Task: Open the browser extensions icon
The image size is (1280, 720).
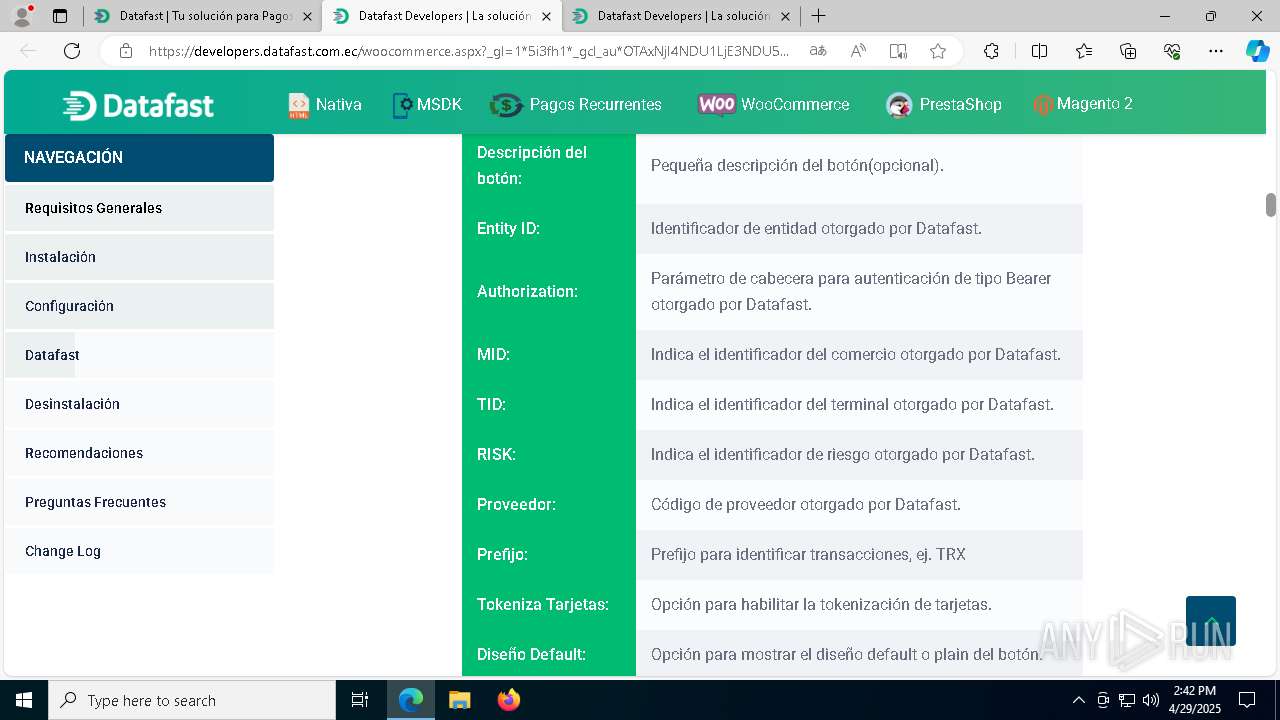Action: pos(991,51)
